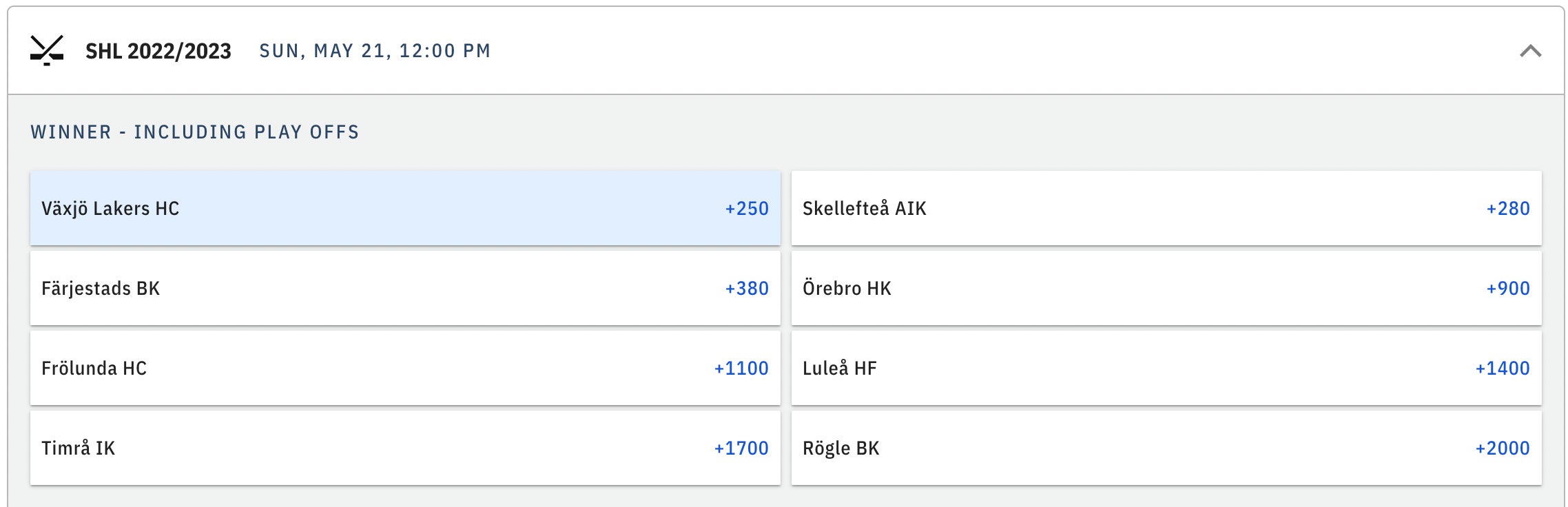Image resolution: width=1568 pixels, height=507 pixels.
Task: Click the +2000 odds number
Action: tap(1503, 448)
